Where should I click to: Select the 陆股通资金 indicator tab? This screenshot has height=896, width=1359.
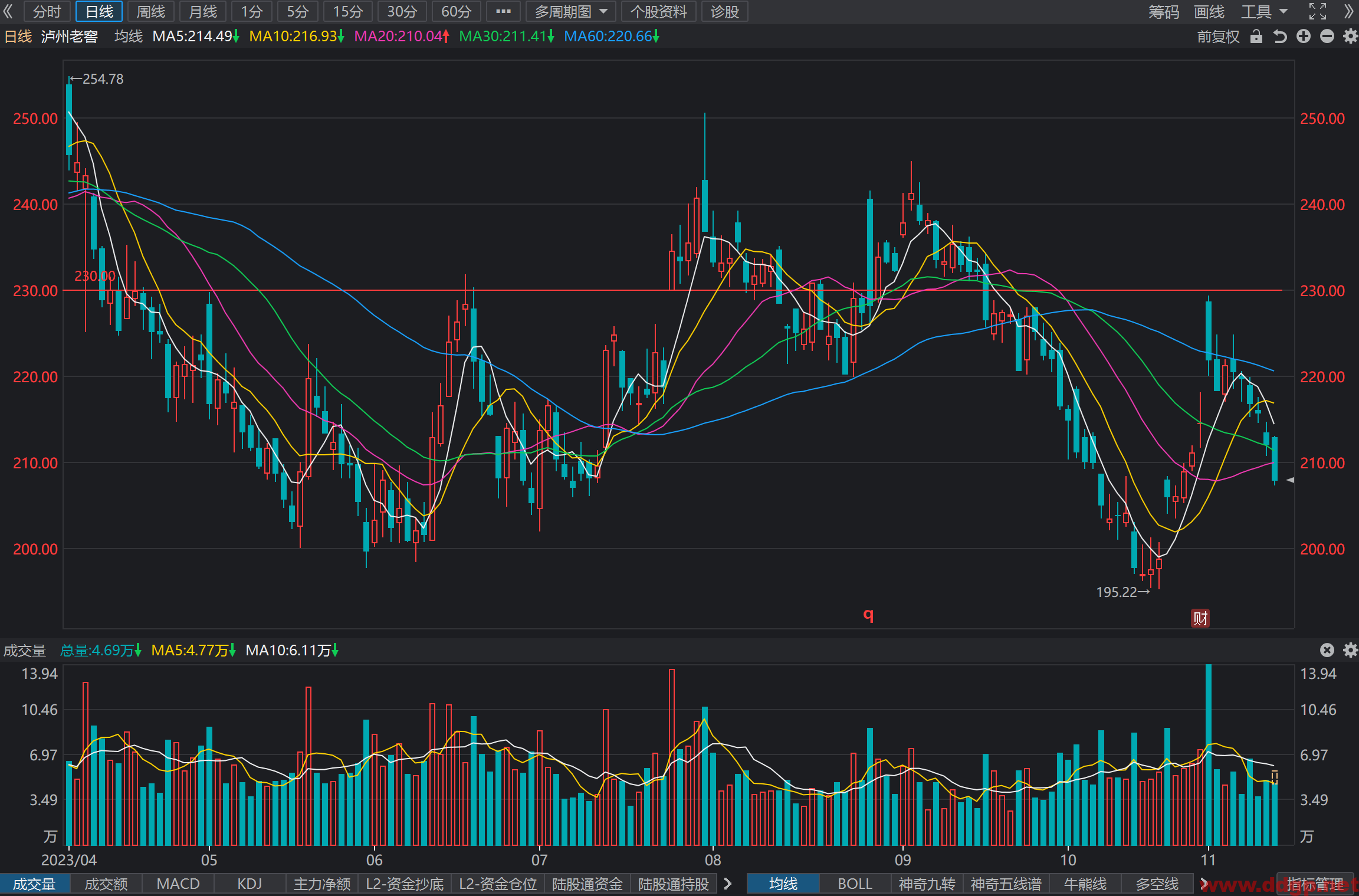(587, 884)
